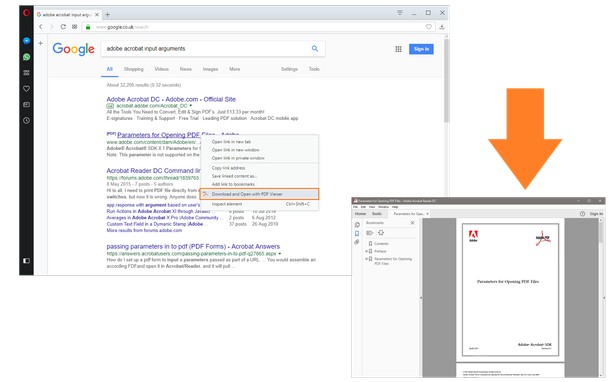Open 'Parameters for Opening PDF Files' result link
The width and height of the screenshot is (612, 382).
(158, 135)
